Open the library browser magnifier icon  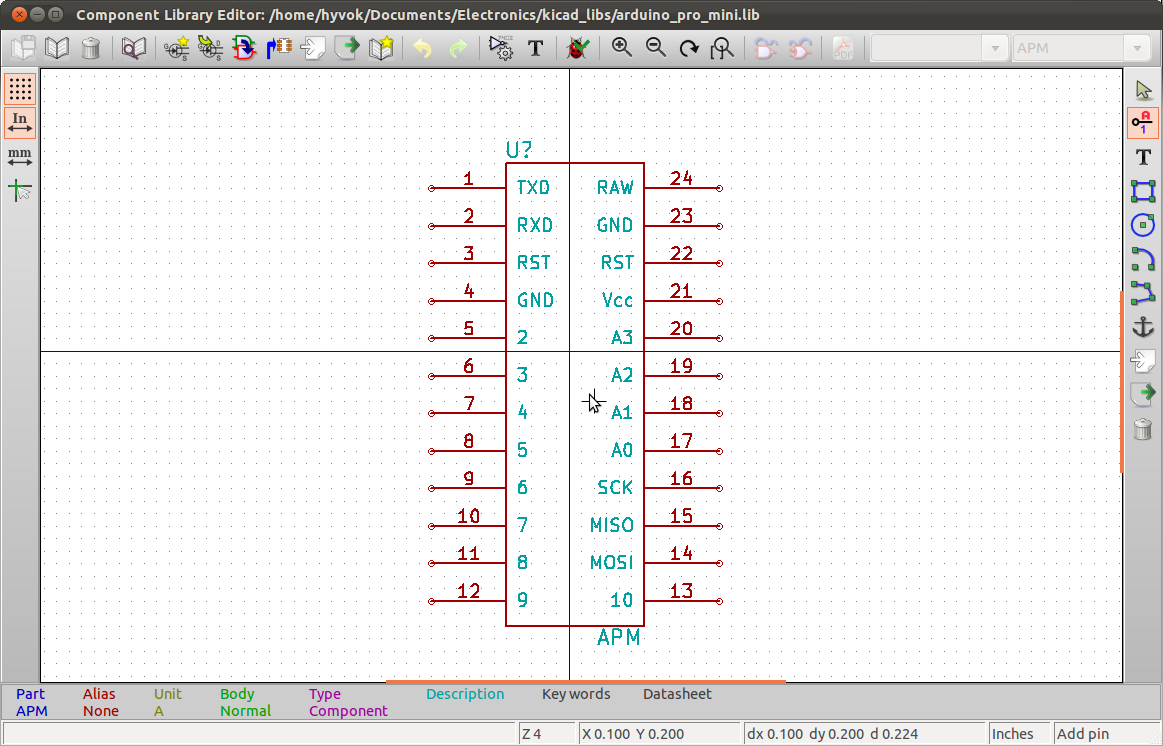click(x=134, y=48)
